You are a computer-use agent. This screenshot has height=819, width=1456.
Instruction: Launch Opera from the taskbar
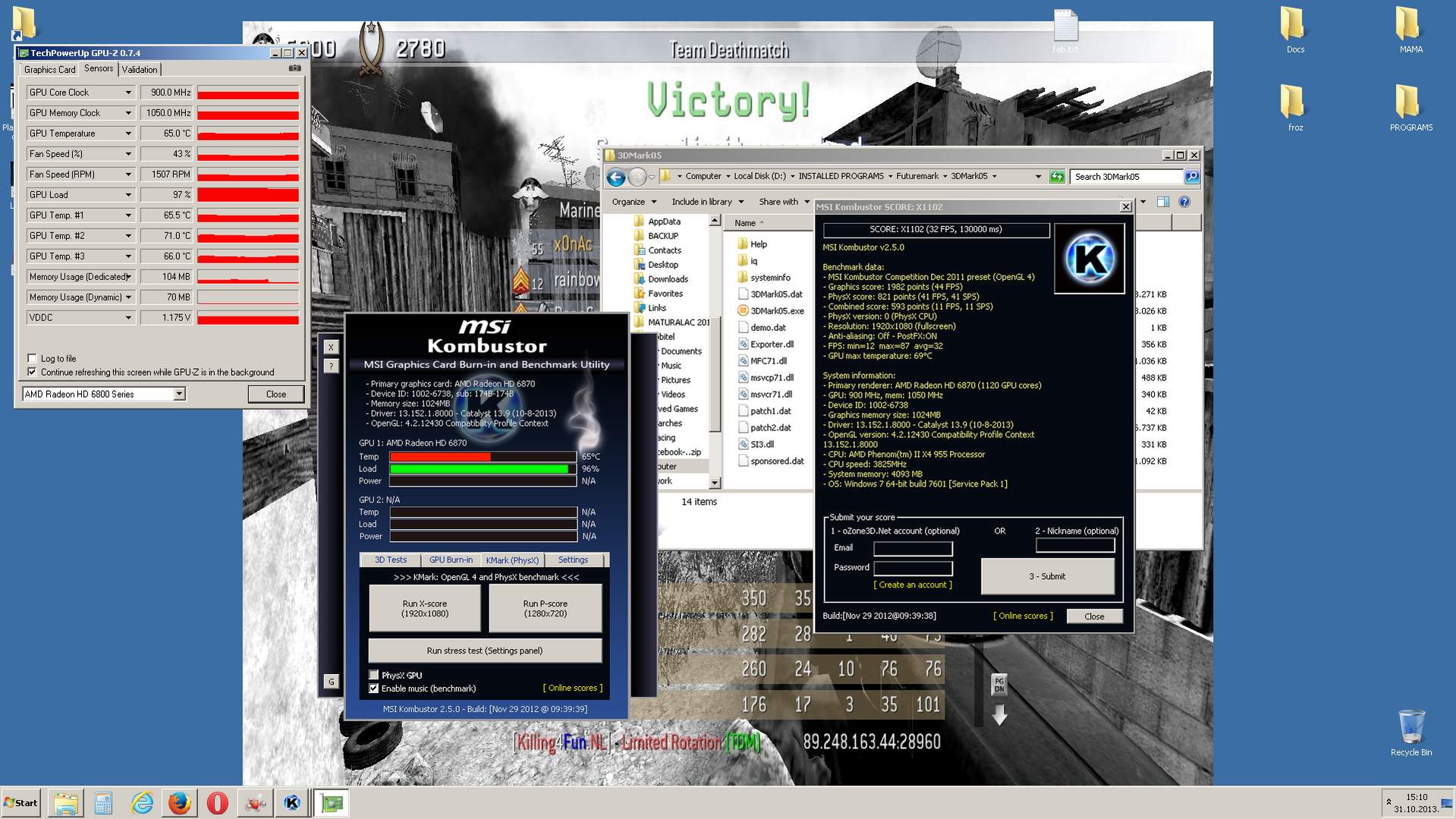point(218,803)
